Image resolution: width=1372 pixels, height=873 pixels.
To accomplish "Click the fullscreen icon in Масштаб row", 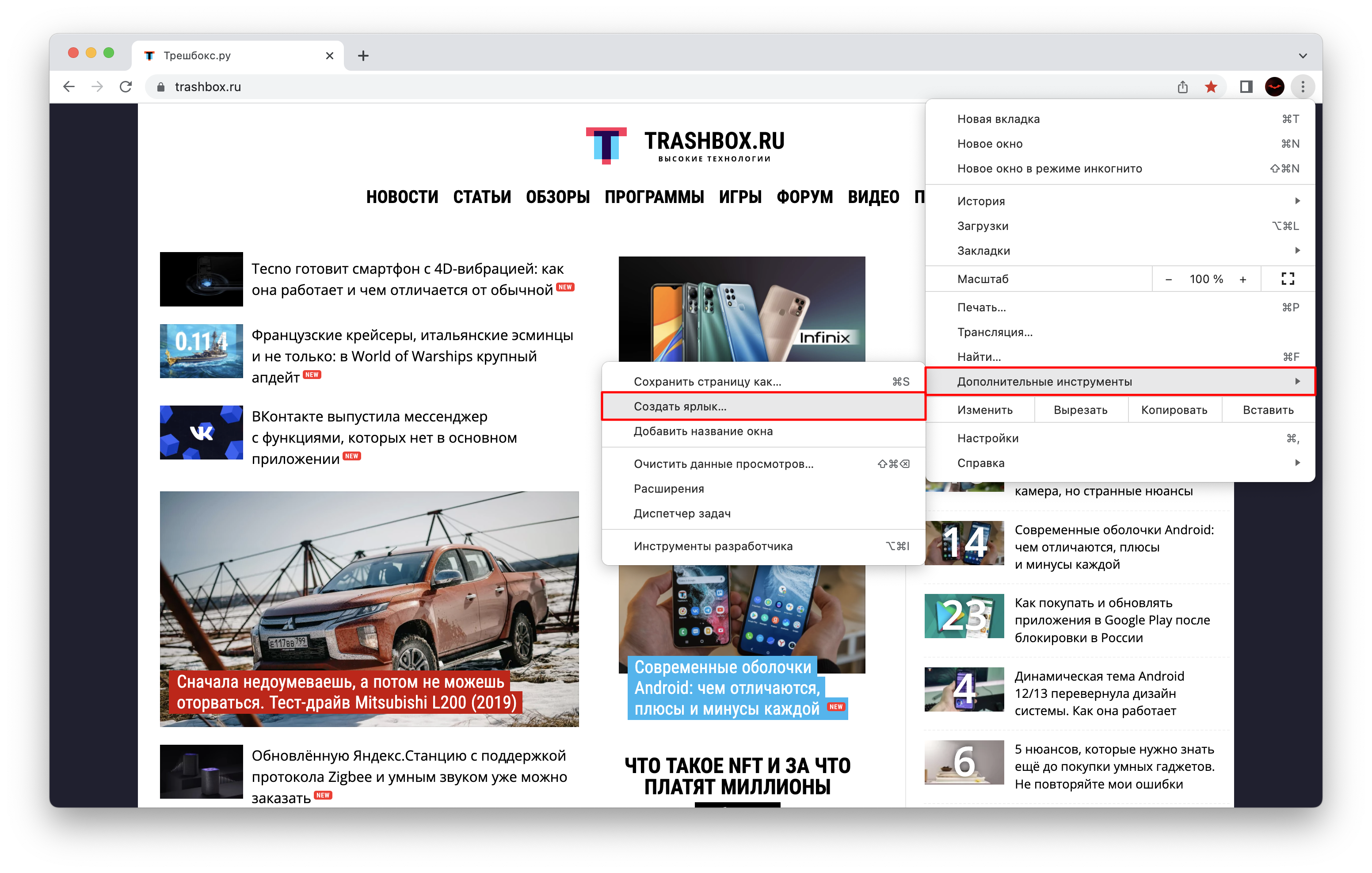I will coord(1288,279).
